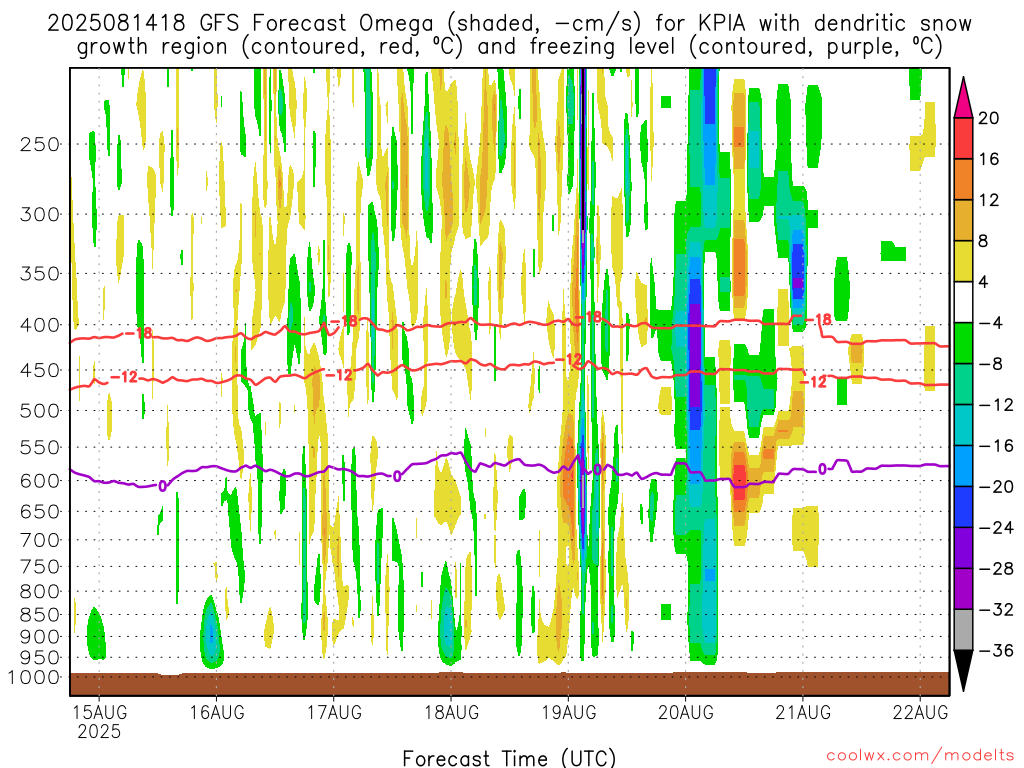
Task: Select the 900 pressure level label
Action: [40, 637]
